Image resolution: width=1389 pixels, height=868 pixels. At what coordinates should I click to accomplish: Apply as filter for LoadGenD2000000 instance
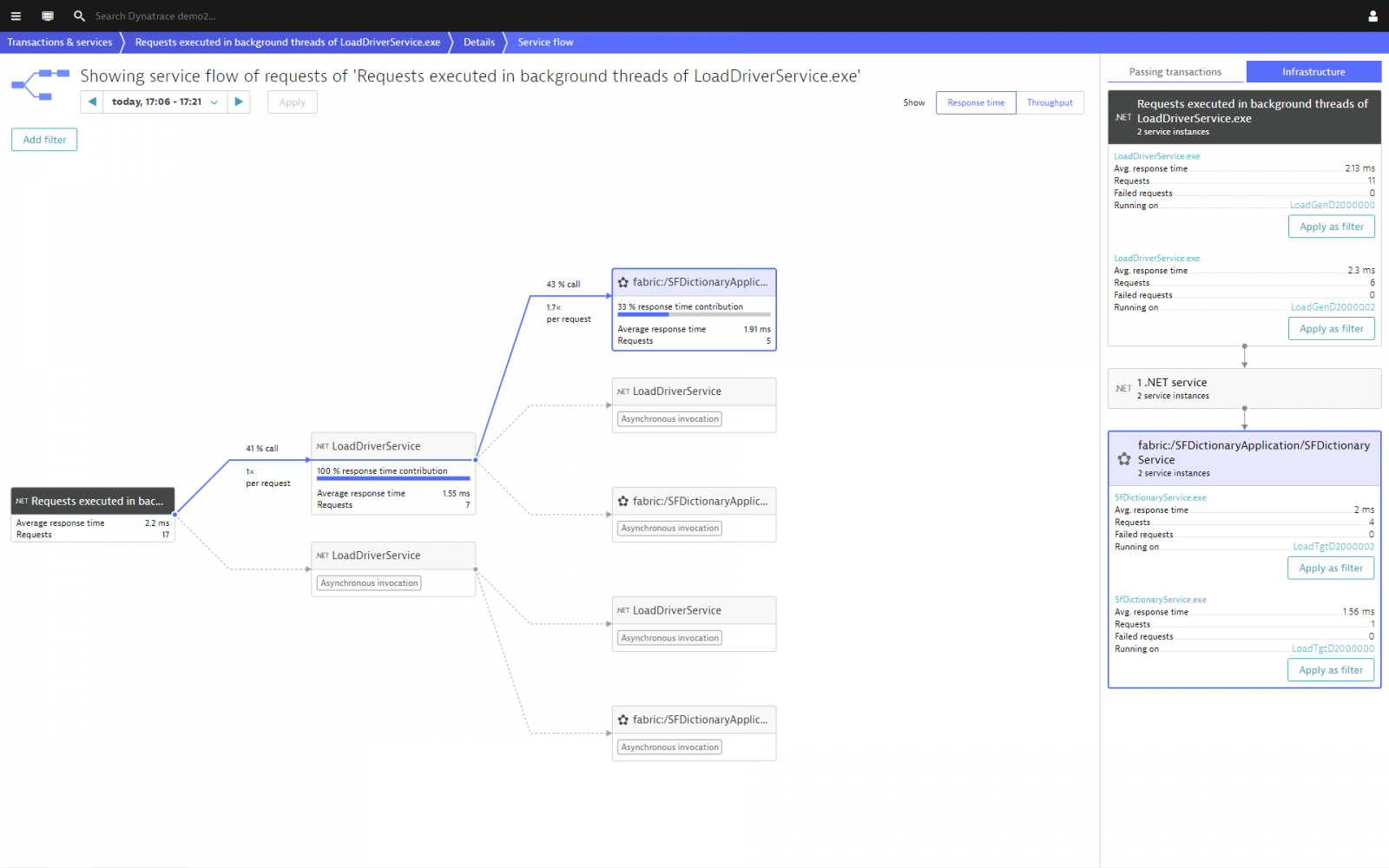coord(1331,227)
